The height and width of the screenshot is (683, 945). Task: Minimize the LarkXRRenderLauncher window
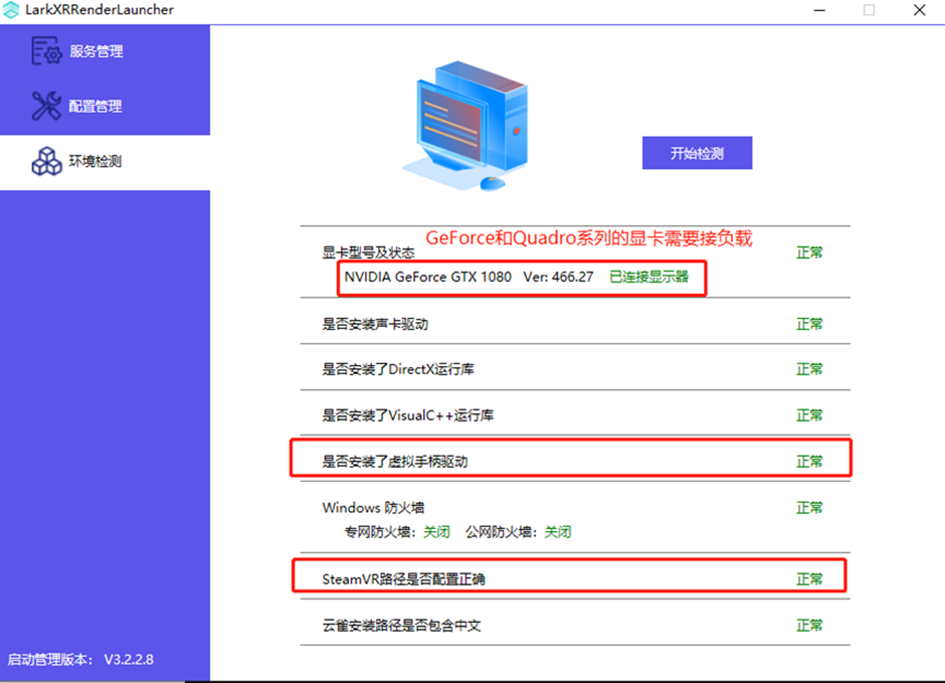coord(819,10)
